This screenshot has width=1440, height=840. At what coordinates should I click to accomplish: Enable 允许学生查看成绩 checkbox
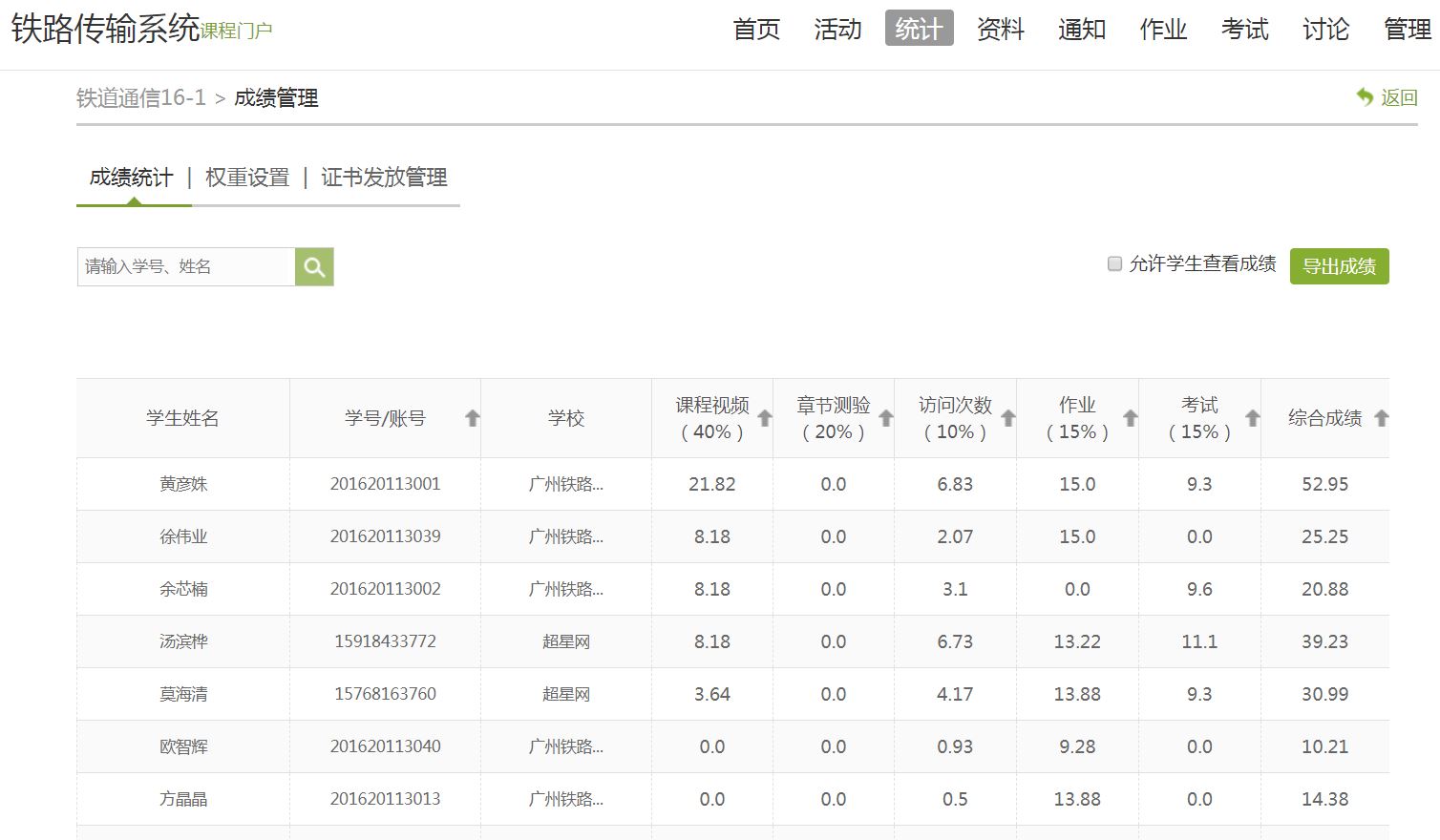(1114, 263)
